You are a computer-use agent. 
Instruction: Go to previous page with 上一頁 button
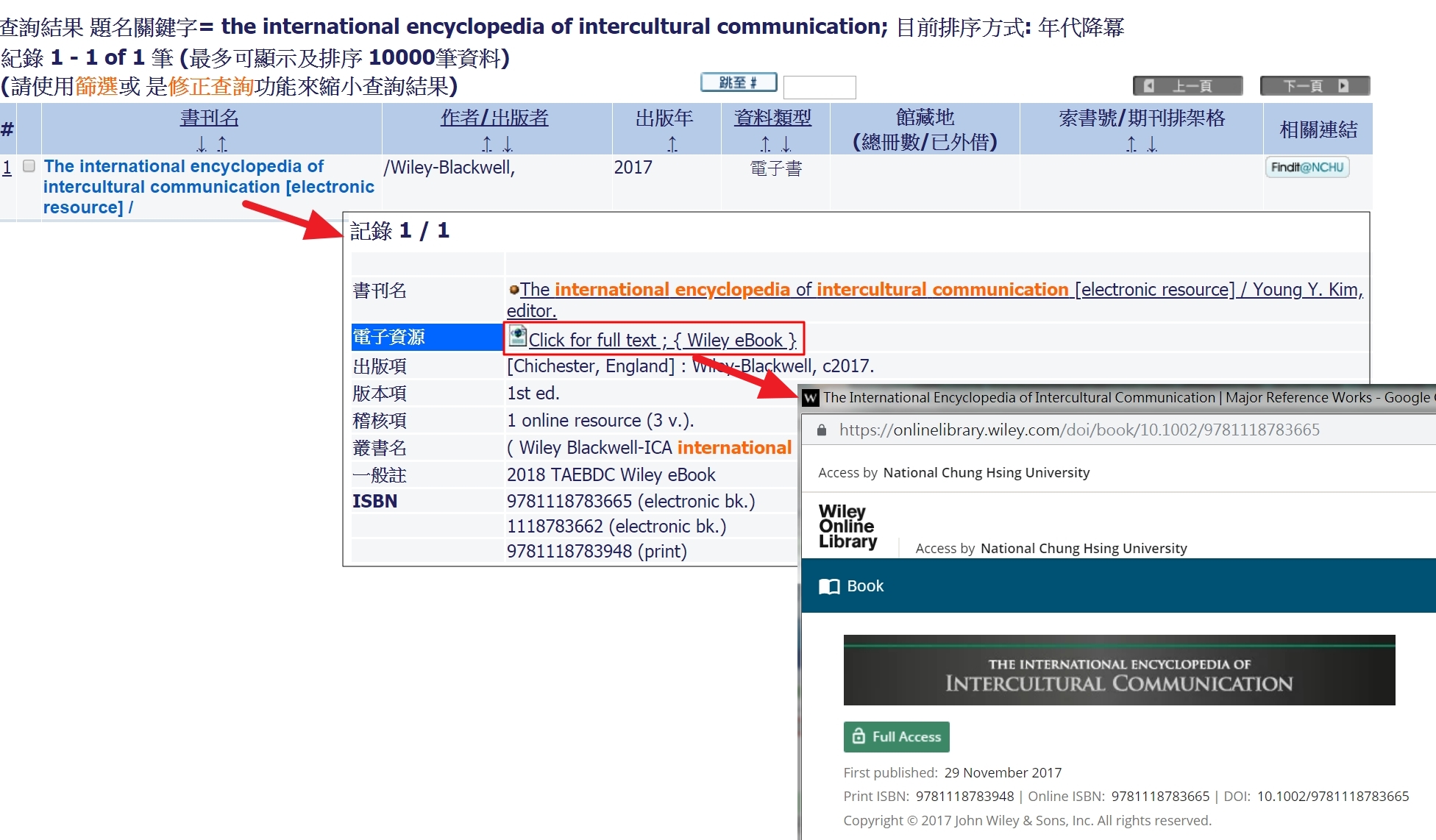(1188, 86)
